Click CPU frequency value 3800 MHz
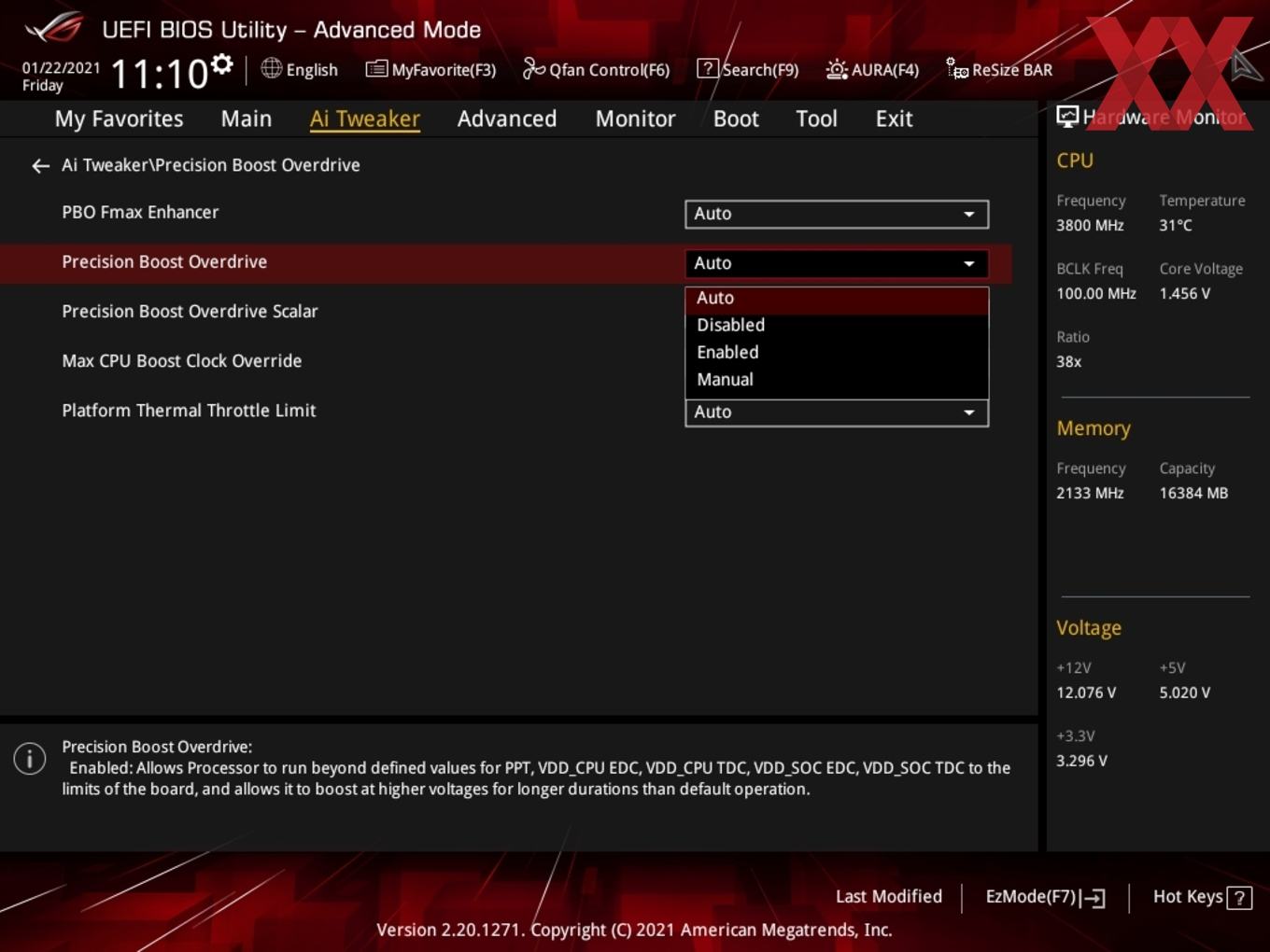 1090,225
